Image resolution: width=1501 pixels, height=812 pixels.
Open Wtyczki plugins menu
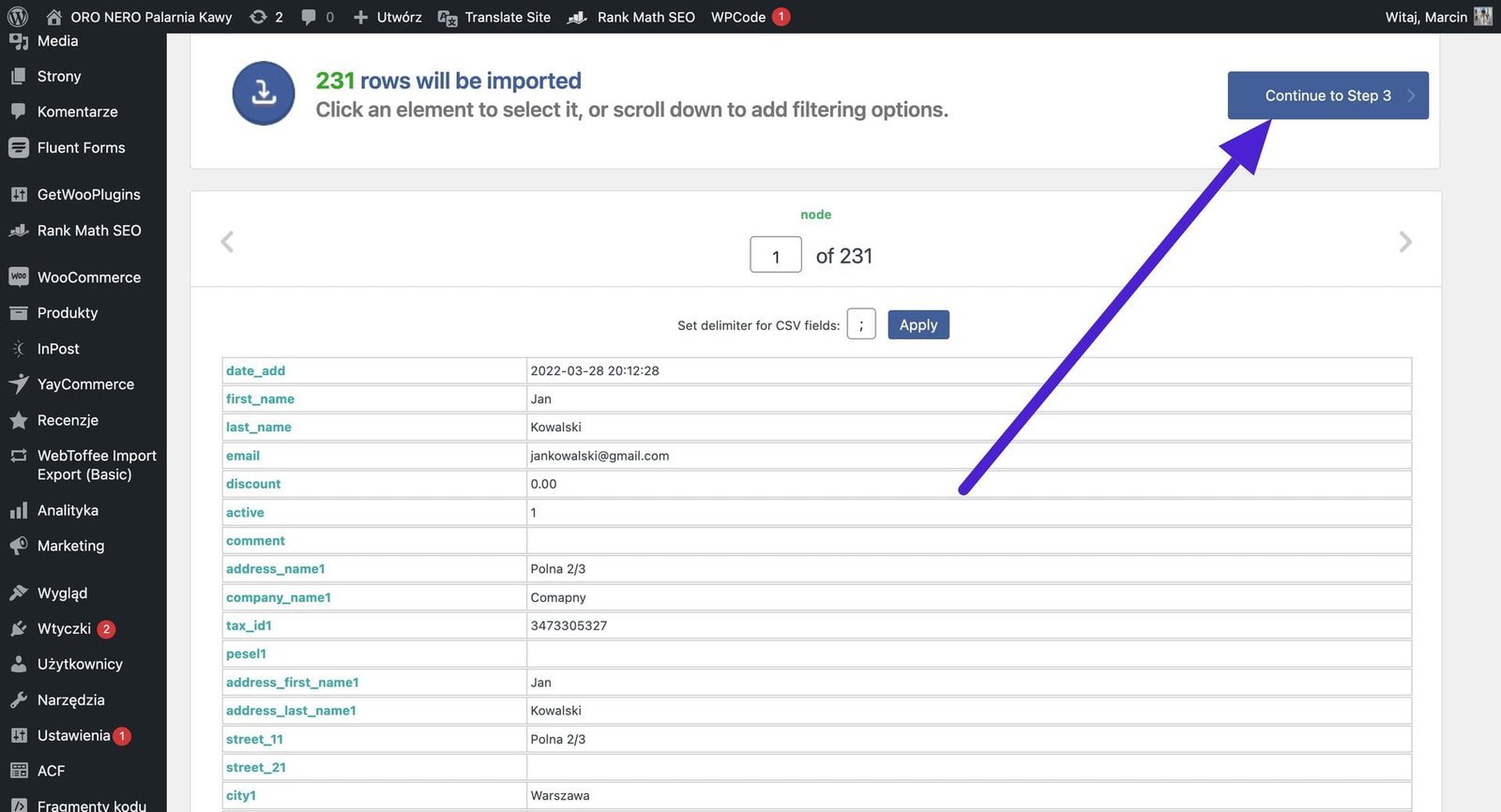click(64, 628)
